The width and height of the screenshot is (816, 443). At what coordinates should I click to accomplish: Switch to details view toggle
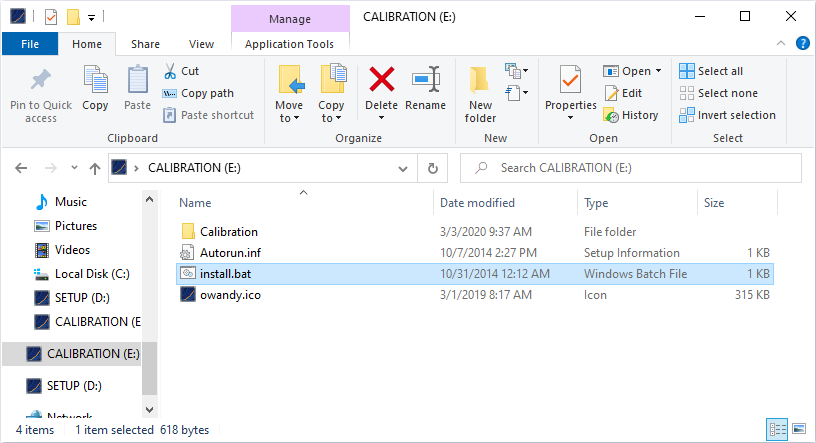coord(778,430)
